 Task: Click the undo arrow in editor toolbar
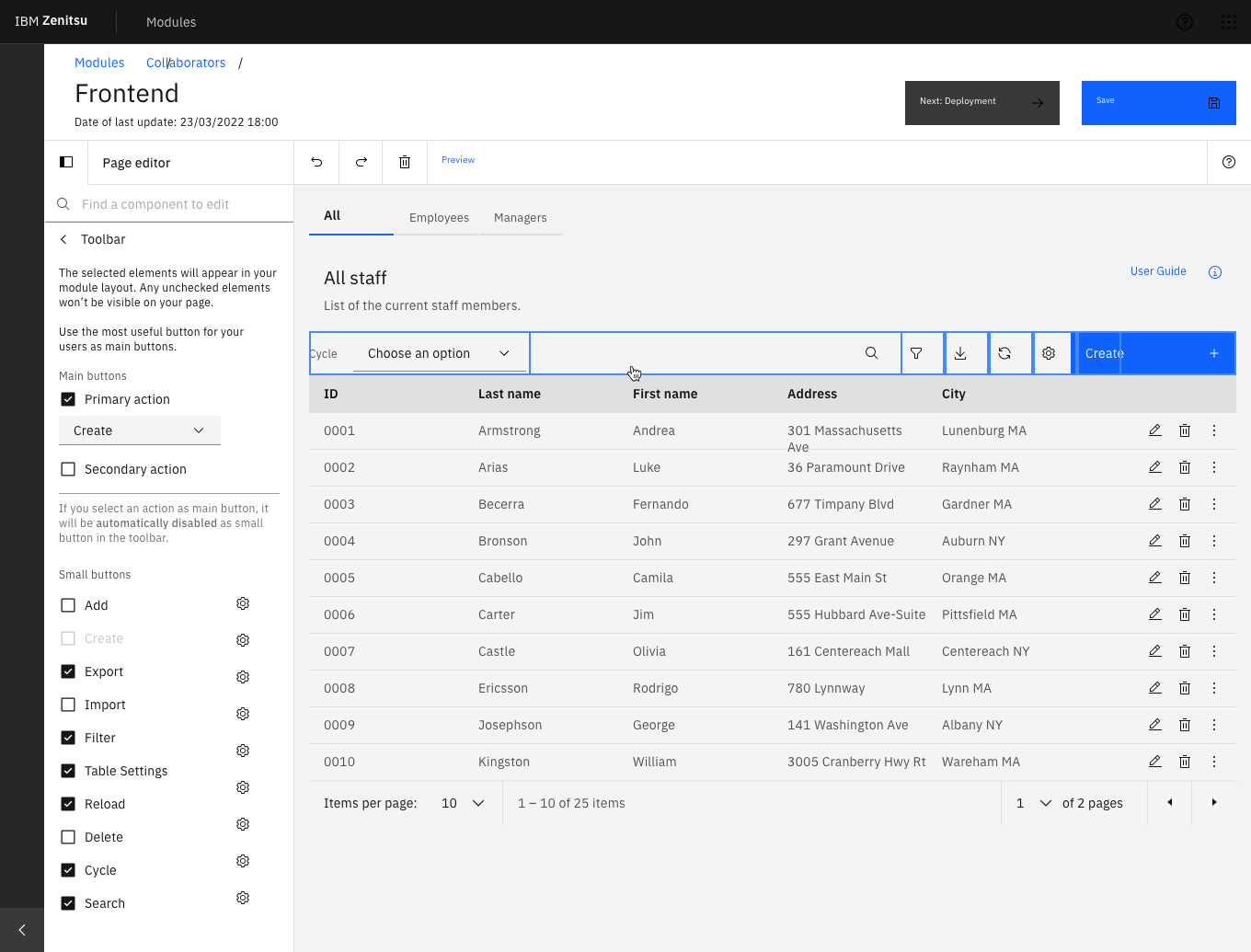316,162
